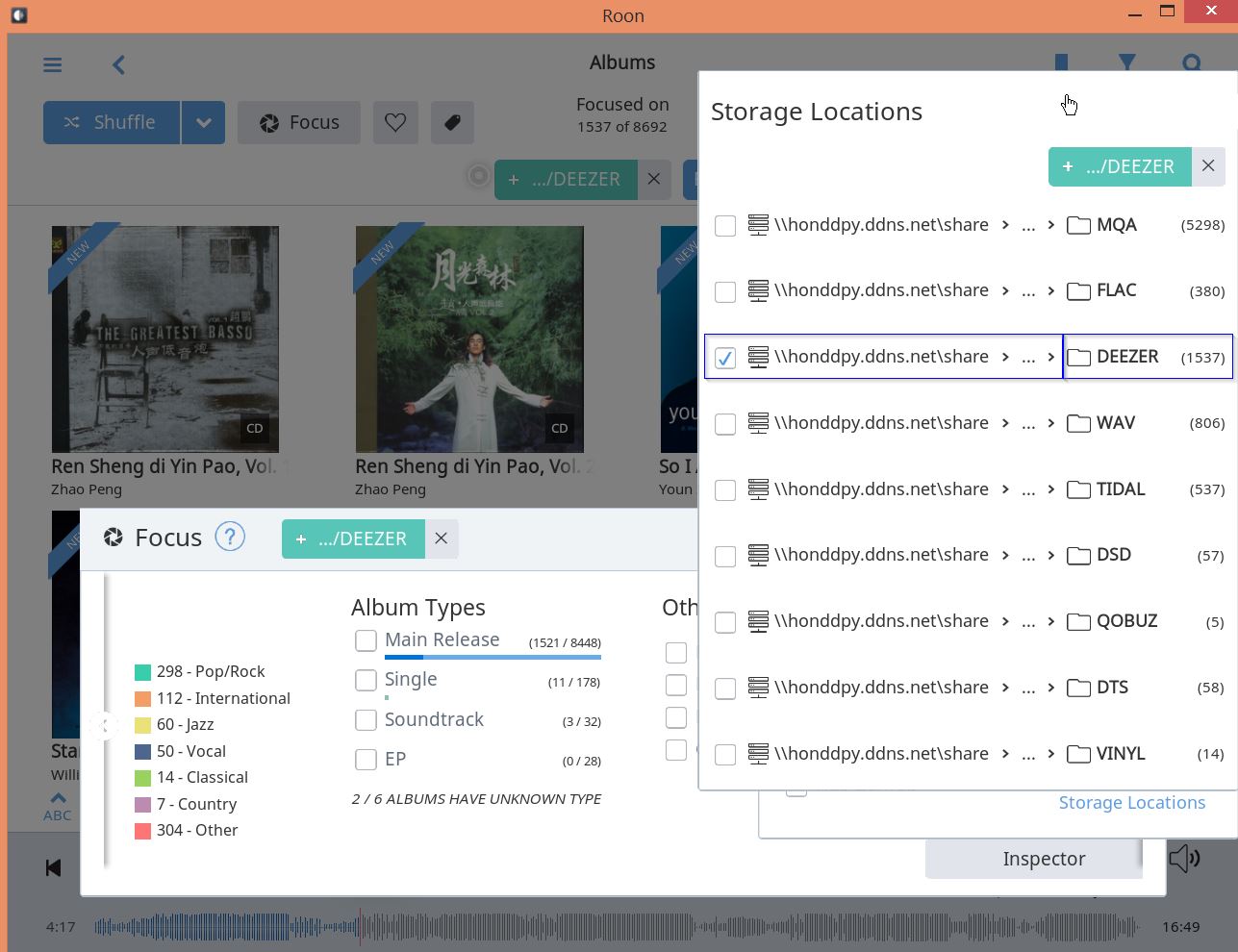Check the QOBUZ storage location

click(x=725, y=622)
